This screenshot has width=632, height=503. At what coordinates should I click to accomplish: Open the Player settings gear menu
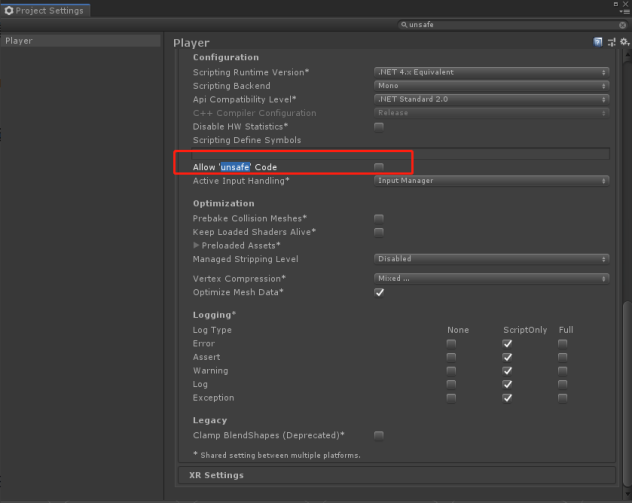pos(624,42)
